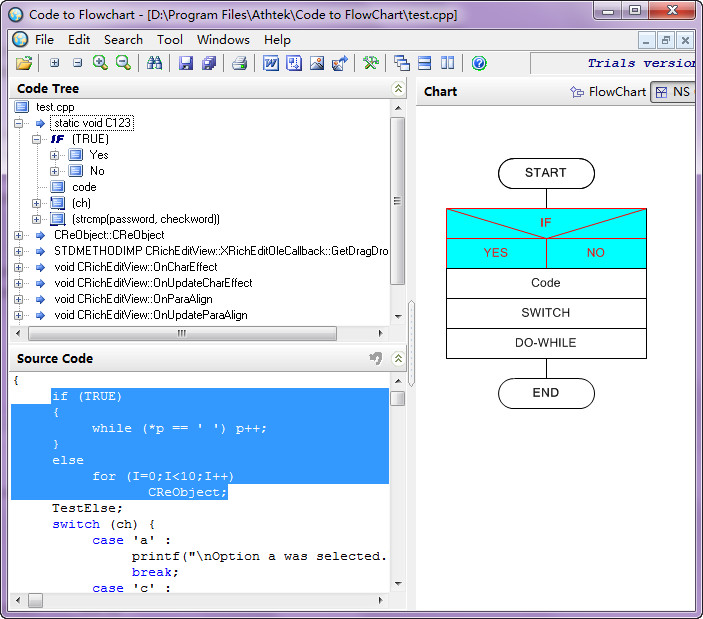Select test.cpp in the code tree

[55, 107]
